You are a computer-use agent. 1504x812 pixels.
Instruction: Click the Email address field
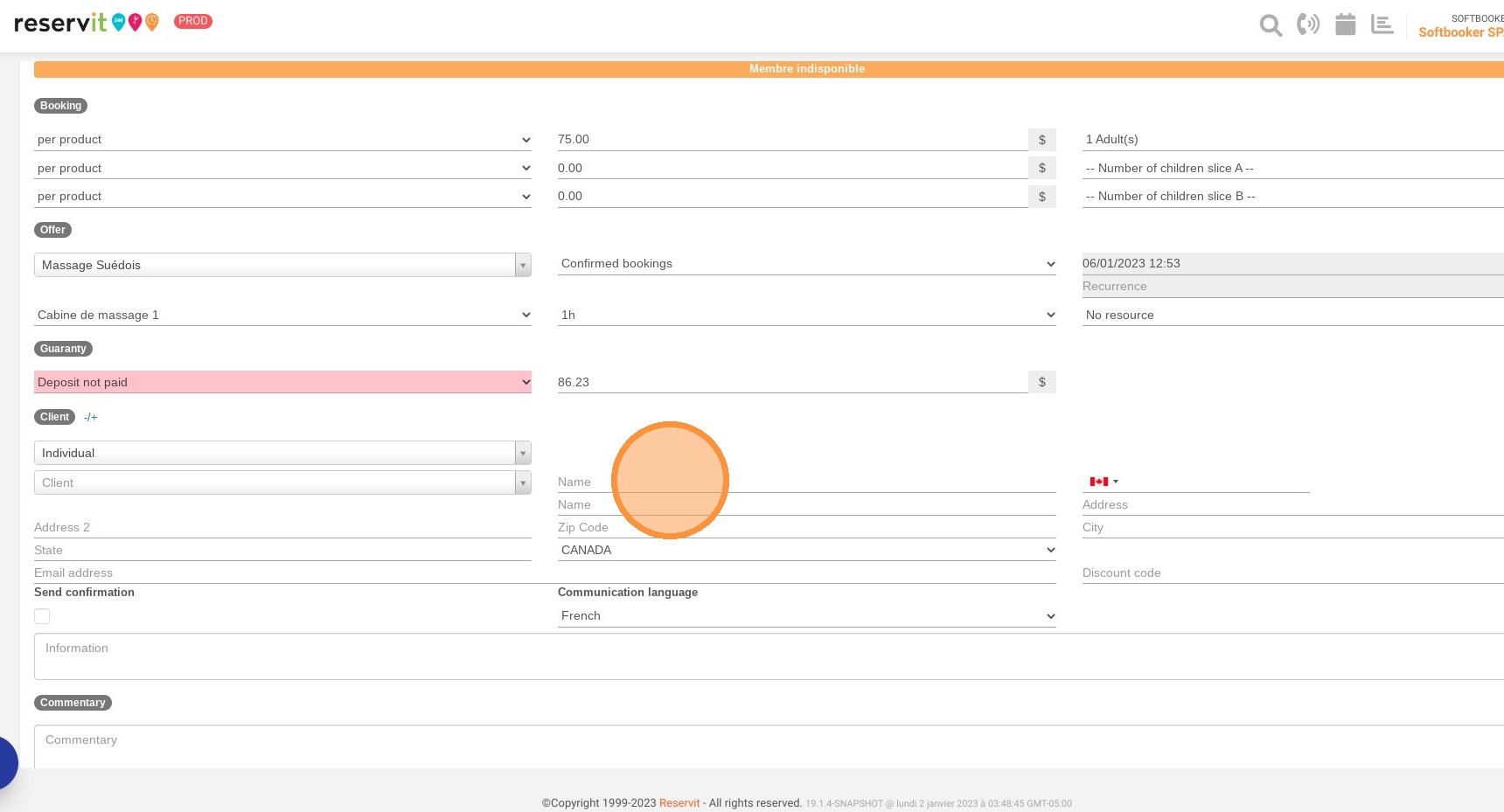point(545,573)
